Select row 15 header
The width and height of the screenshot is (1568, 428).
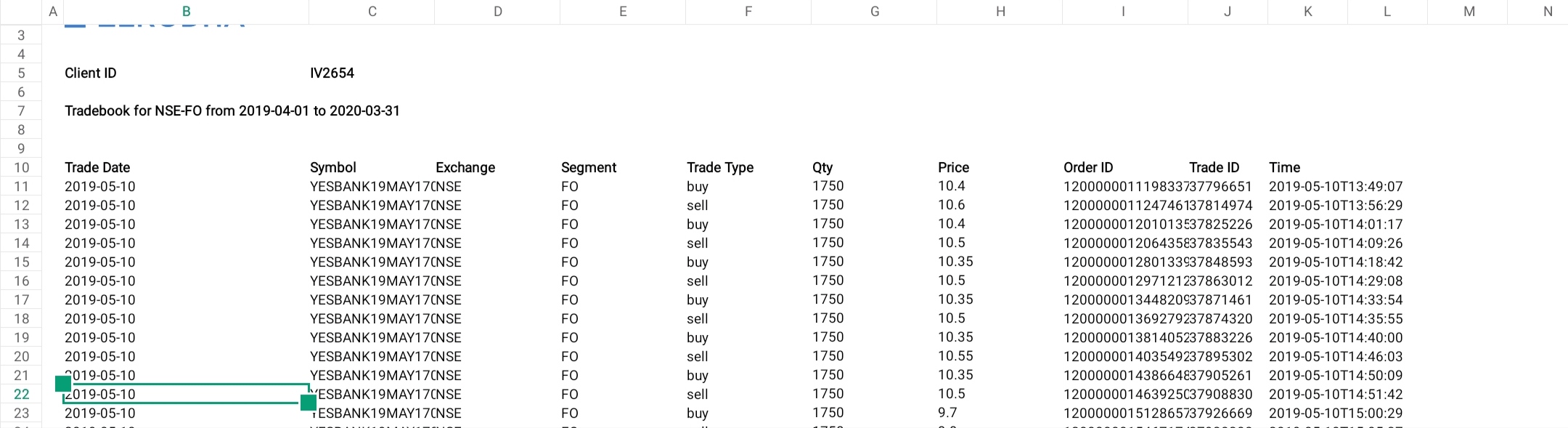click(x=21, y=262)
